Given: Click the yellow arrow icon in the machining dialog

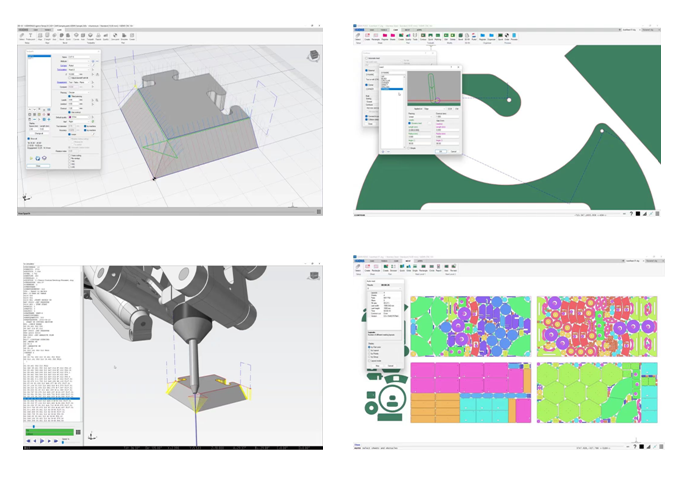Looking at the screenshot, I should coord(32,159).
